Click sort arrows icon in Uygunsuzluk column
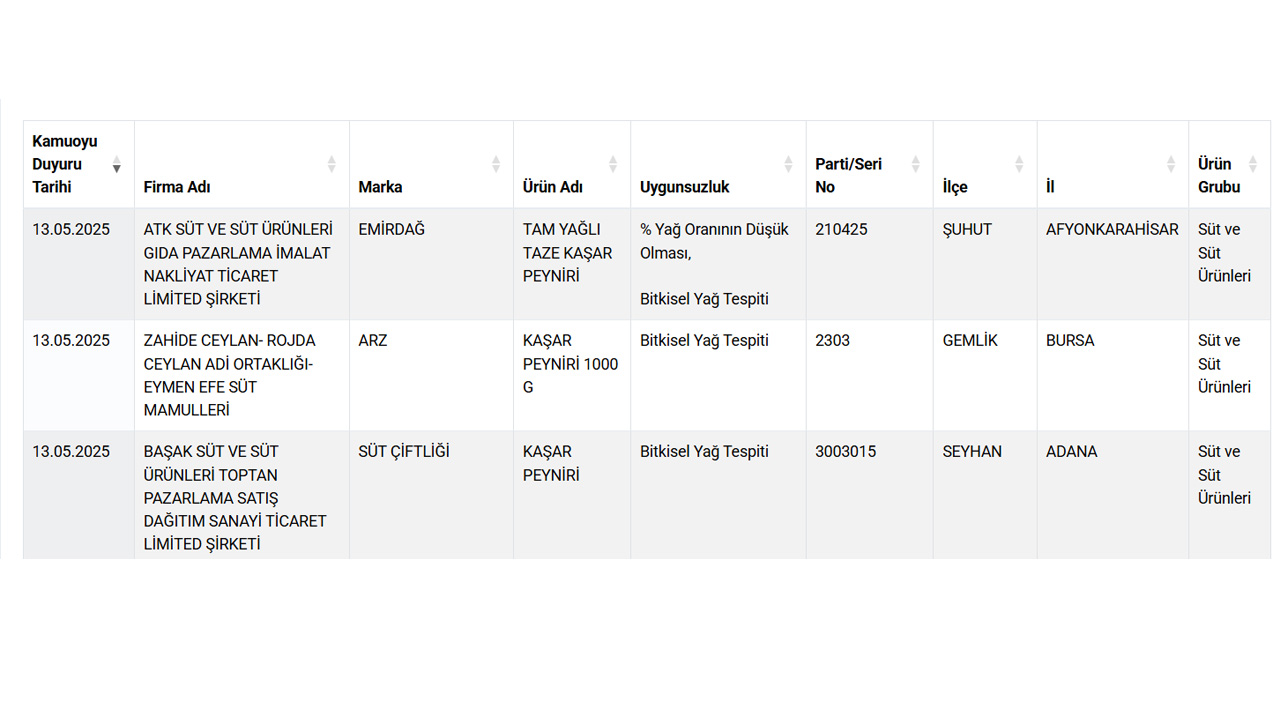Viewport: 1280px width, 720px height. tap(788, 164)
